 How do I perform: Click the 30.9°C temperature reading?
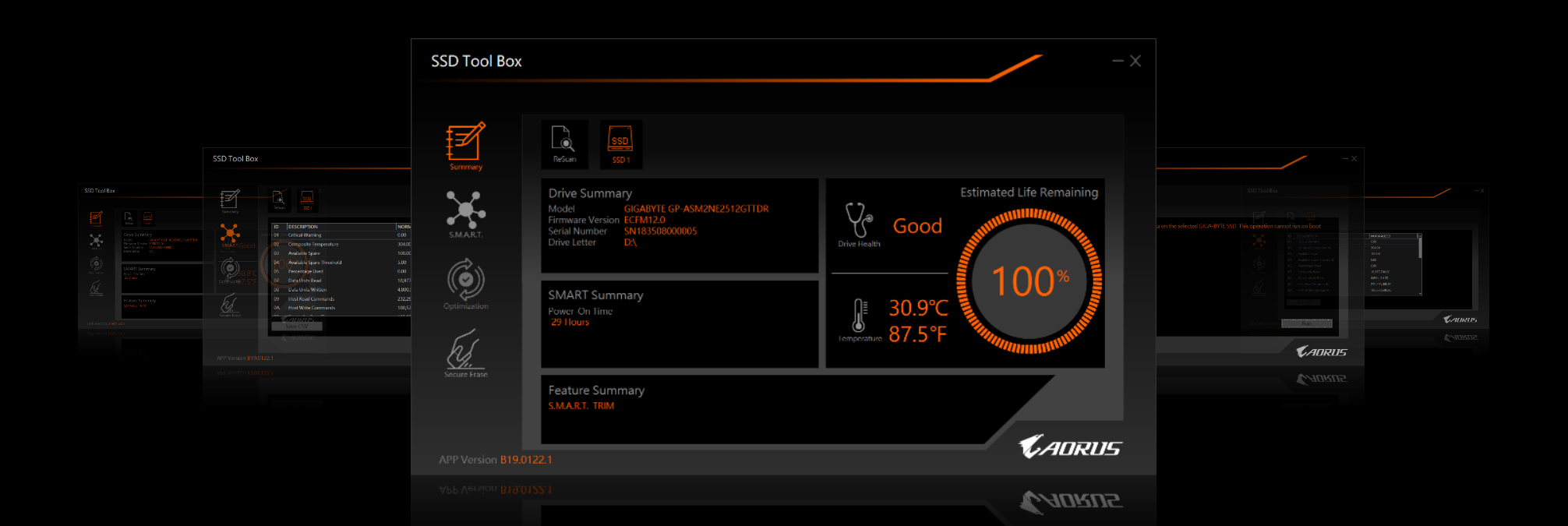(x=918, y=308)
